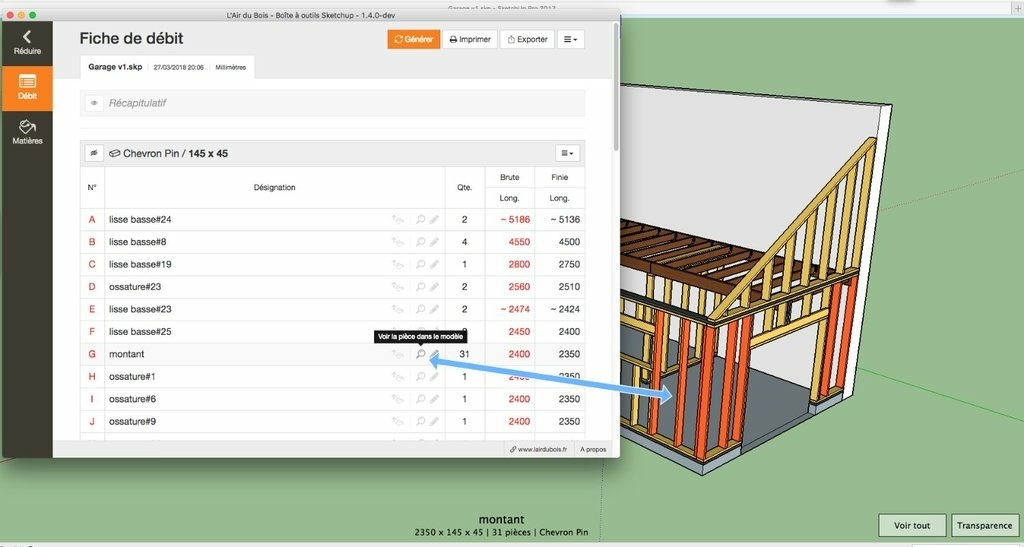View ossature#9 in model via magnifier
1024x547 pixels.
point(421,421)
